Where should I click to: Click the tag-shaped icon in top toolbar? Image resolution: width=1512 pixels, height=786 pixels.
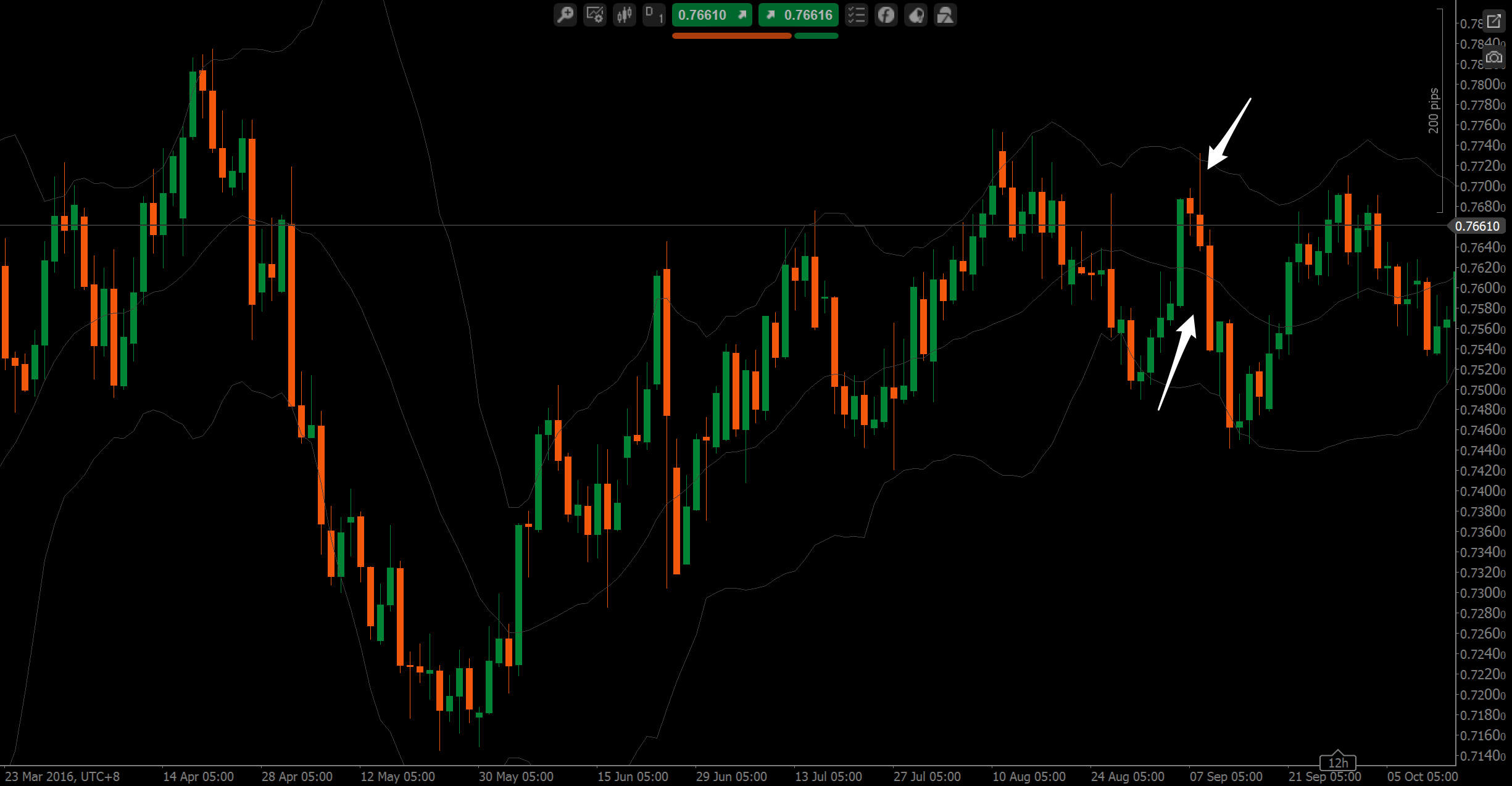(x=916, y=15)
